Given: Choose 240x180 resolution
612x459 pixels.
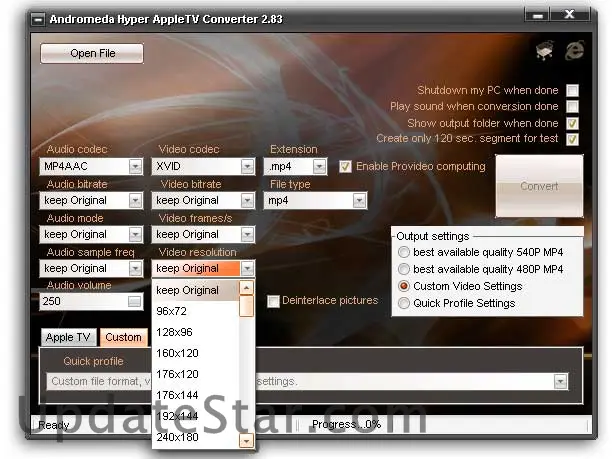Looking at the screenshot, I should [x=195, y=438].
